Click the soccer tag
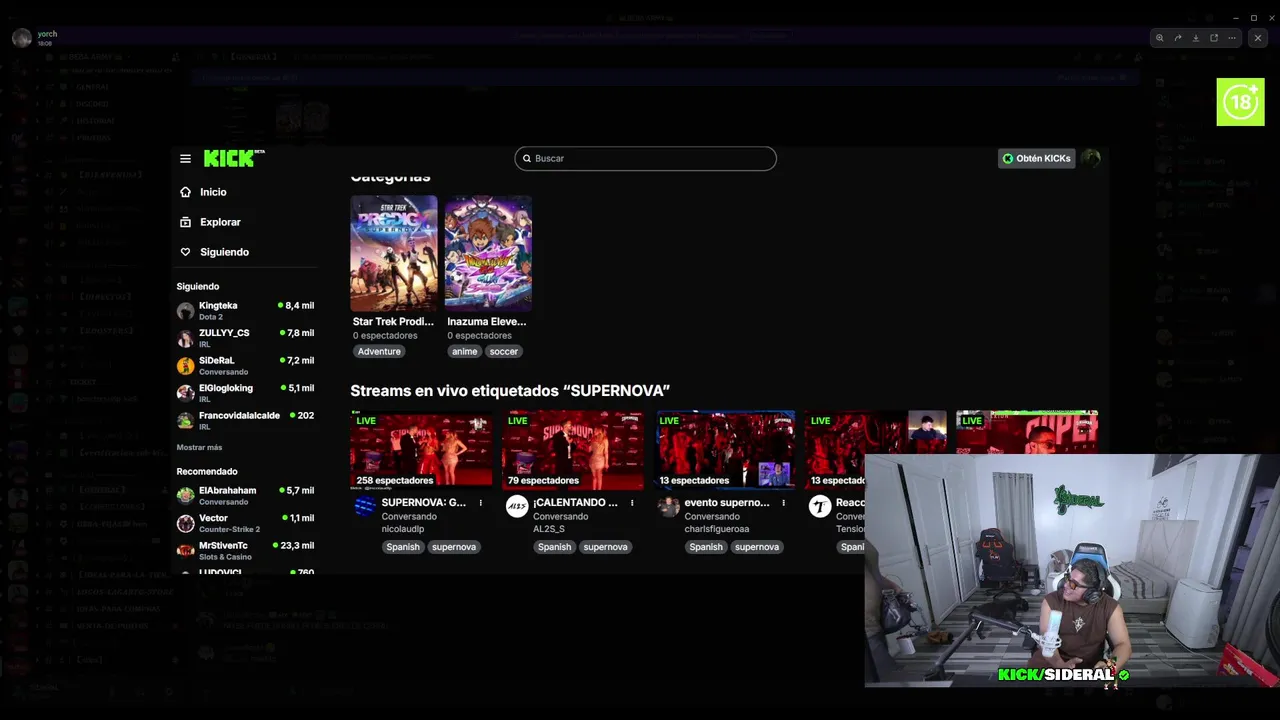The image size is (1280, 720). pos(504,351)
